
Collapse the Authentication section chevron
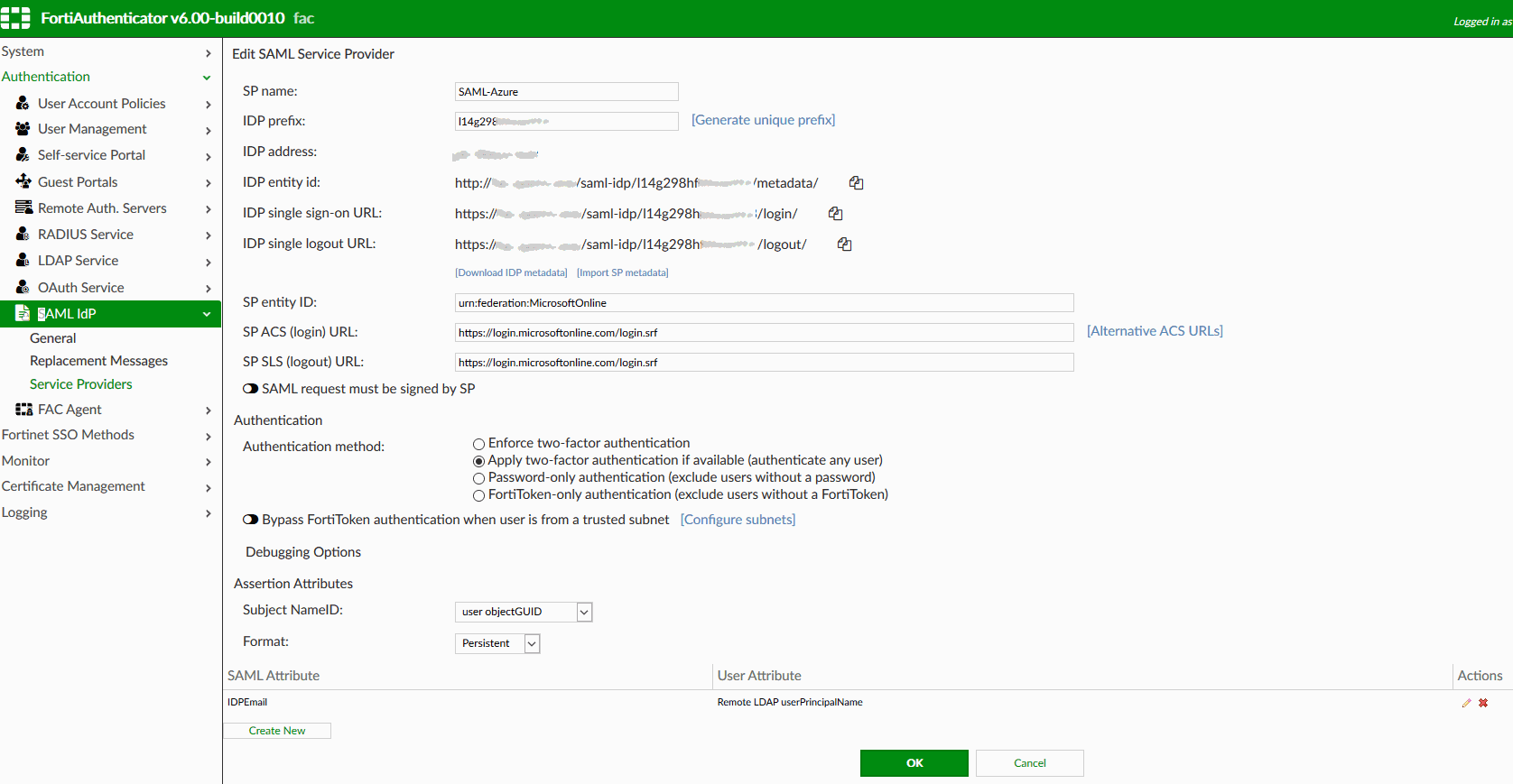click(x=207, y=78)
